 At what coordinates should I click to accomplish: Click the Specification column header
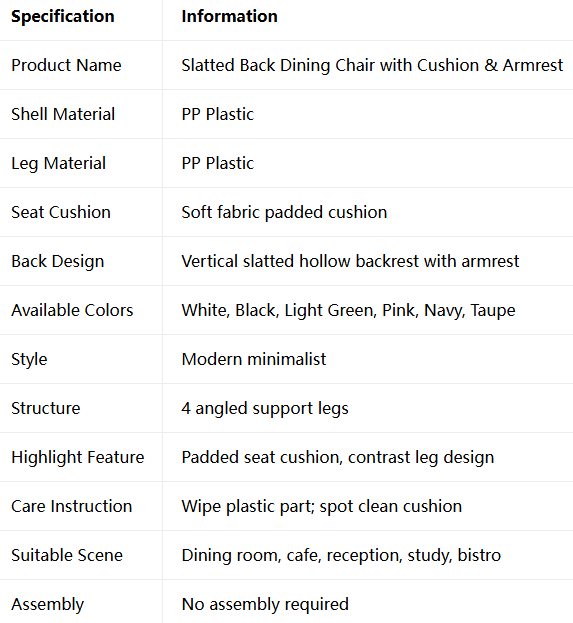63,16
